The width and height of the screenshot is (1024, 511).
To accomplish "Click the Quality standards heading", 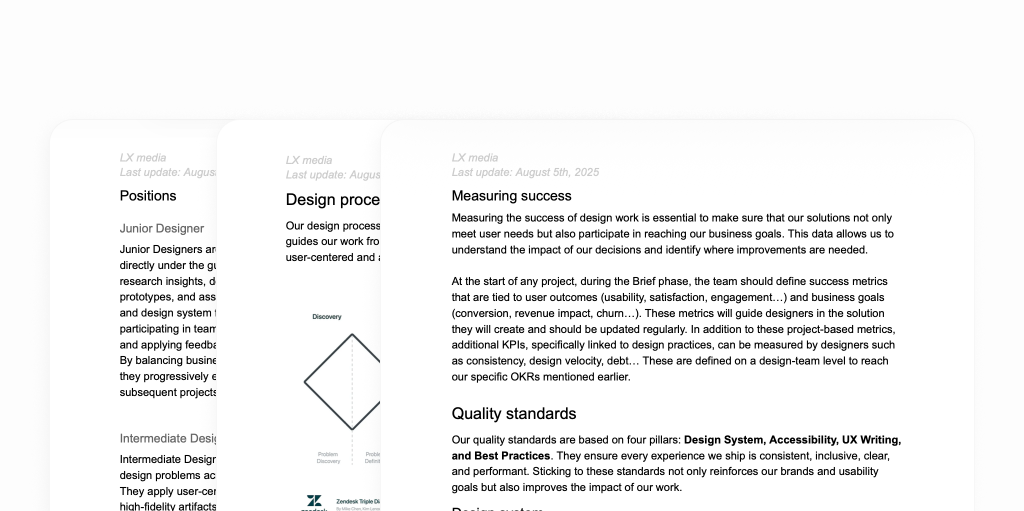I will (x=513, y=413).
